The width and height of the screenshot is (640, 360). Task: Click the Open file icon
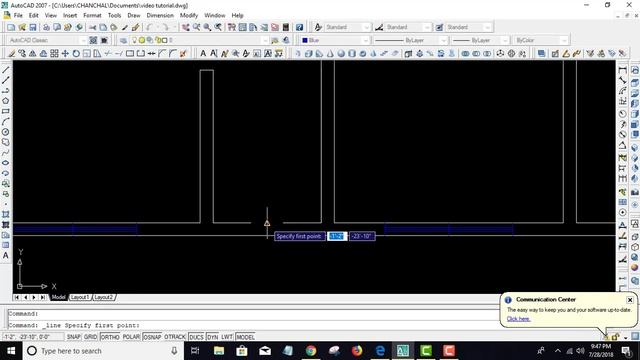pos(22,27)
